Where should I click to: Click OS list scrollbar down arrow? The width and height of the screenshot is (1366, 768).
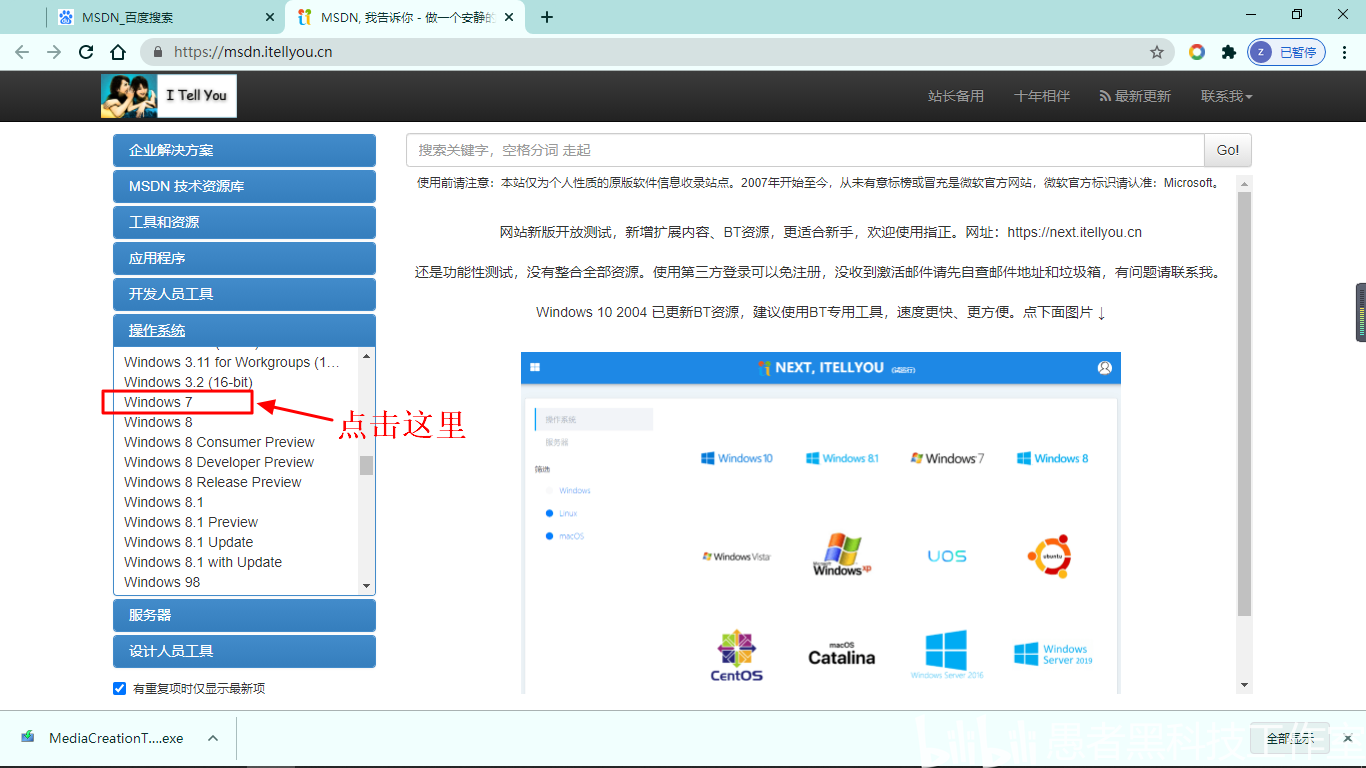click(366, 586)
